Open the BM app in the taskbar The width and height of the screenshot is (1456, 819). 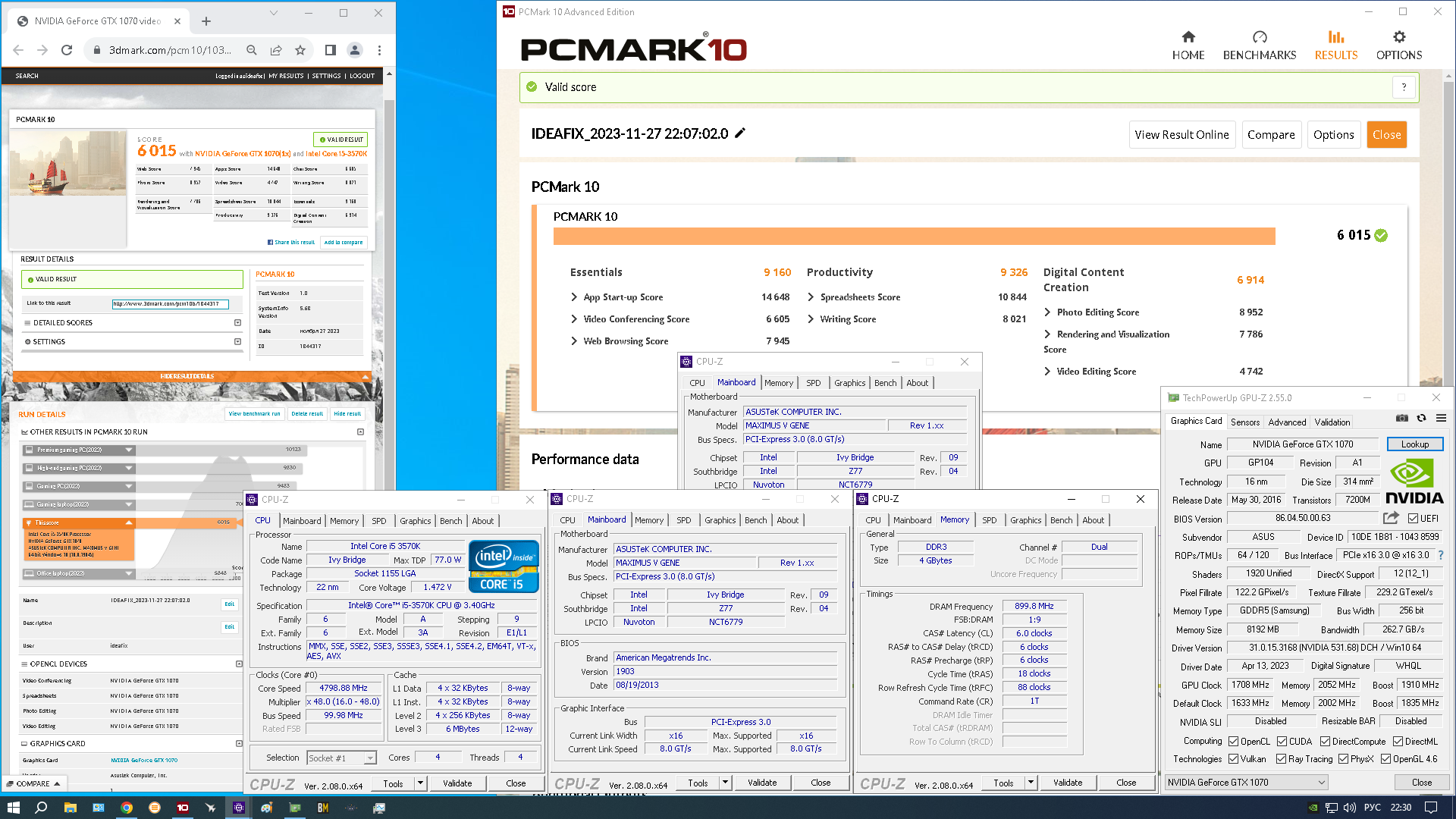pyautogui.click(x=323, y=808)
